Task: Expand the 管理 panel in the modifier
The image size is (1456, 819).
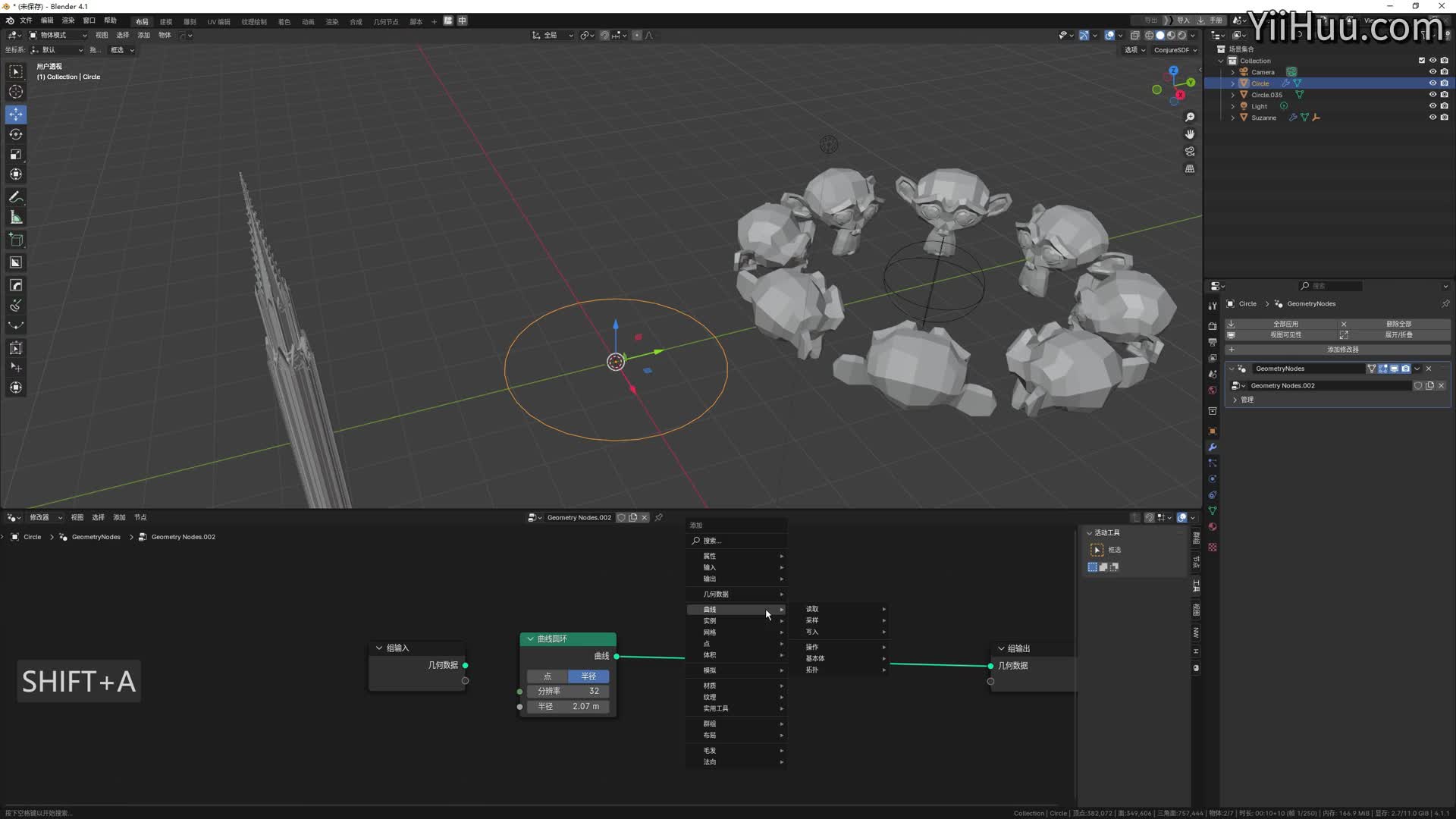Action: [x=1235, y=400]
